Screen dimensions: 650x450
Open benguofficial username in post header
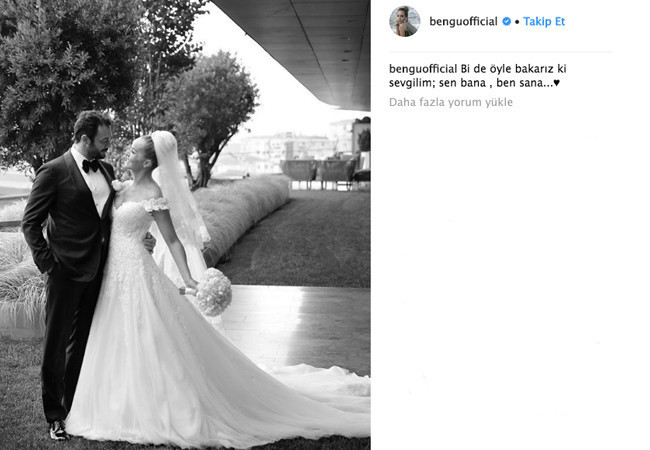463,22
